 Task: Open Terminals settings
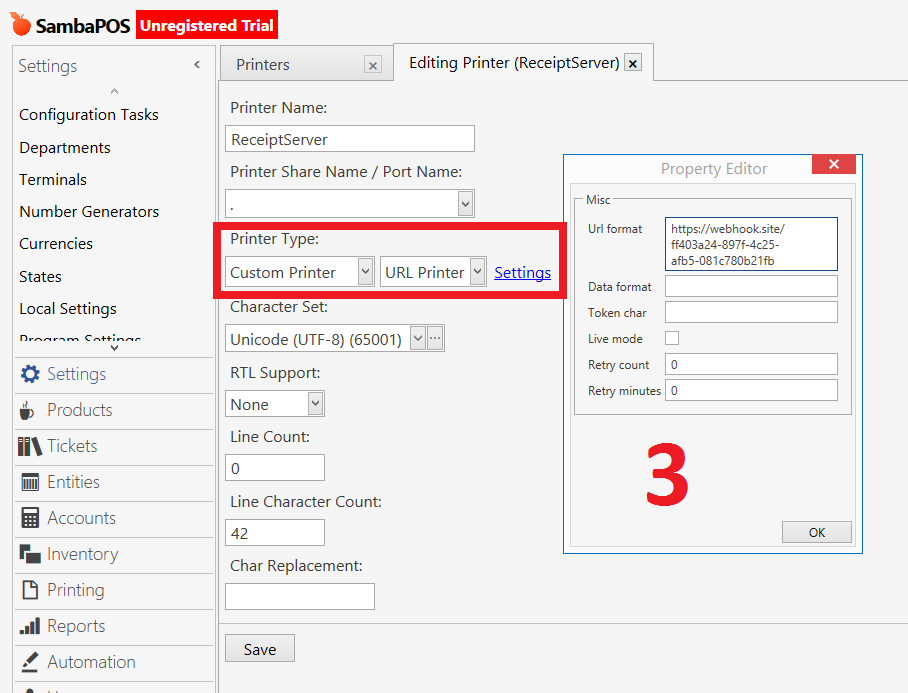click(x=53, y=179)
